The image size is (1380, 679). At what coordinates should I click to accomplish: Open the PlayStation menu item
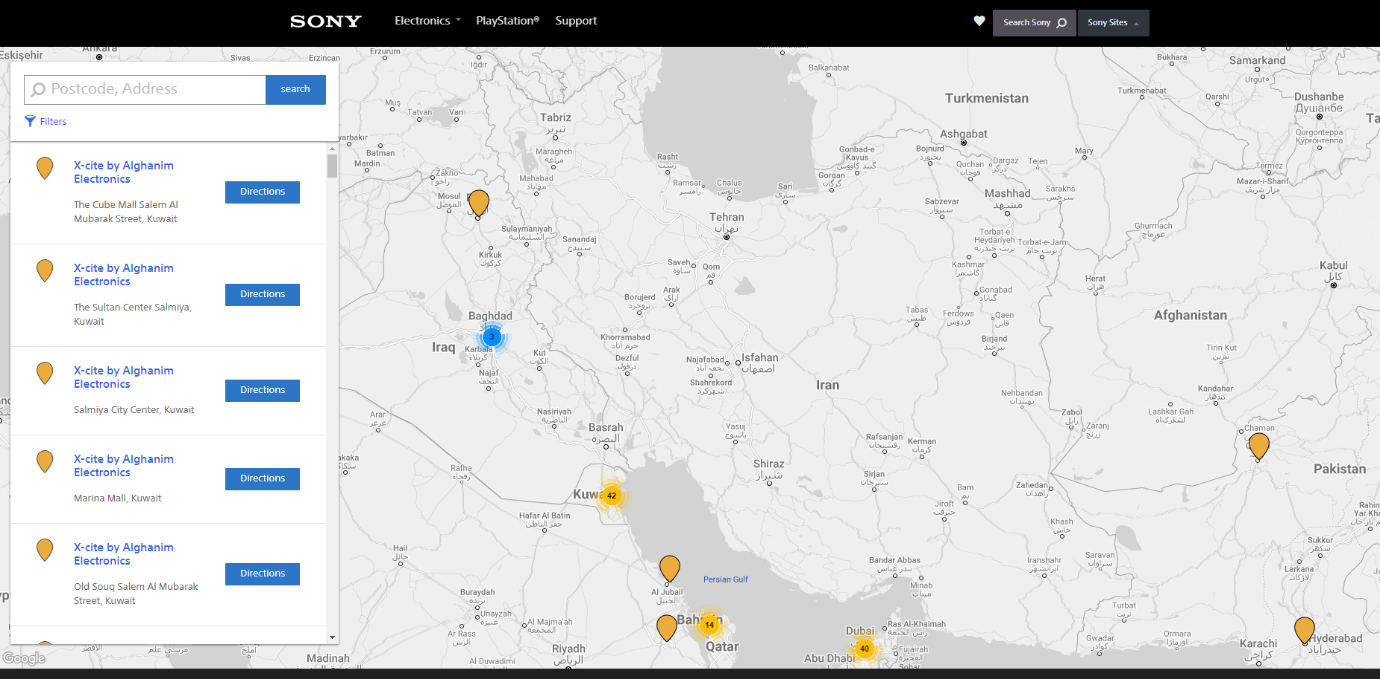(x=507, y=21)
